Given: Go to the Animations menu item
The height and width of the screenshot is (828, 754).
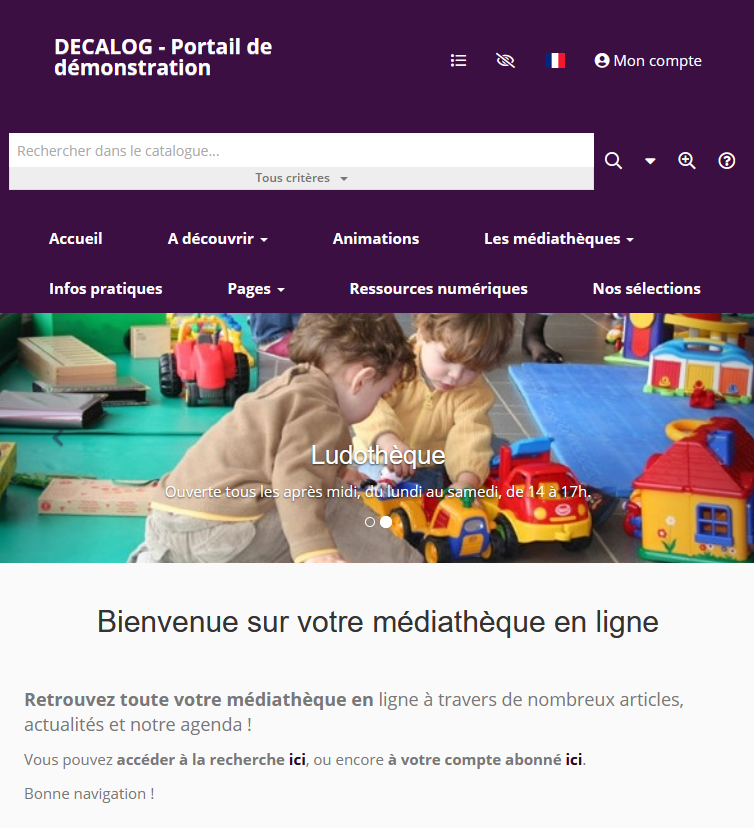Looking at the screenshot, I should pos(376,239).
